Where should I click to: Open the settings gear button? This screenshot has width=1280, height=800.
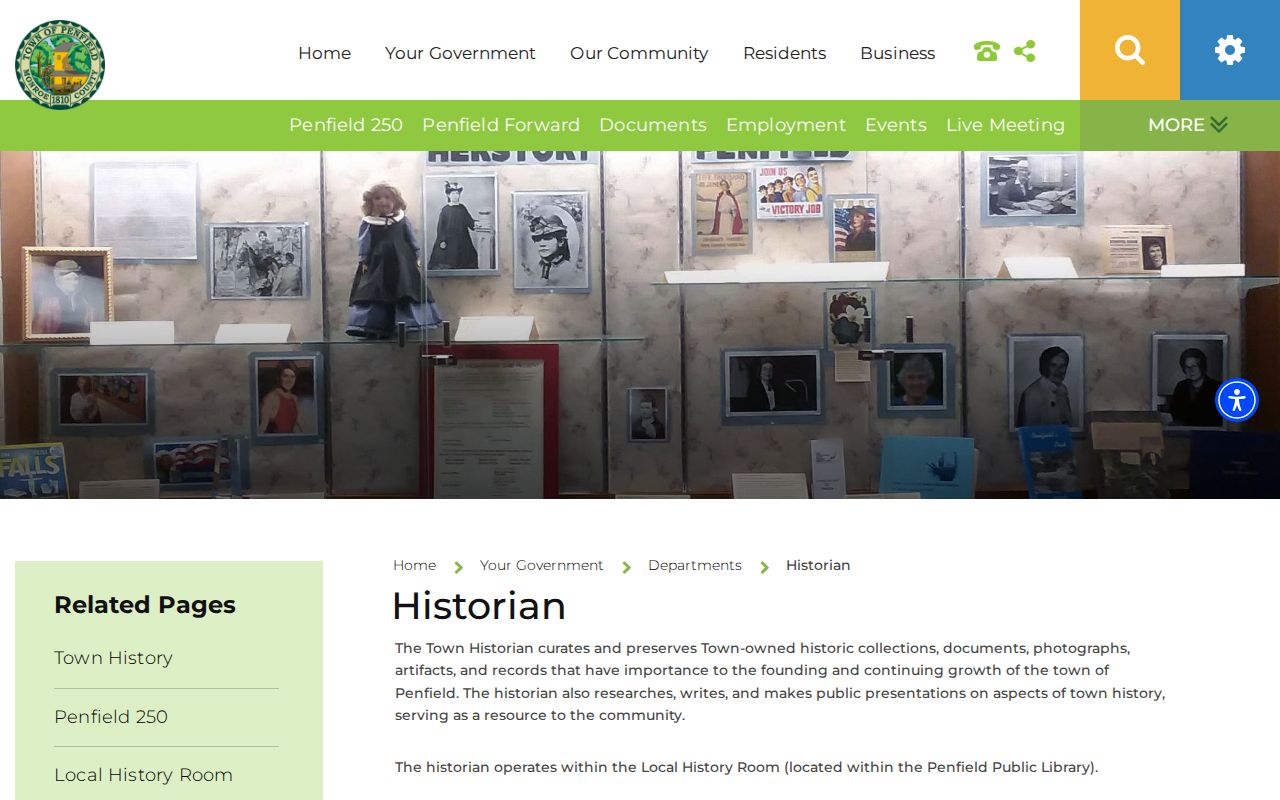pos(1230,50)
